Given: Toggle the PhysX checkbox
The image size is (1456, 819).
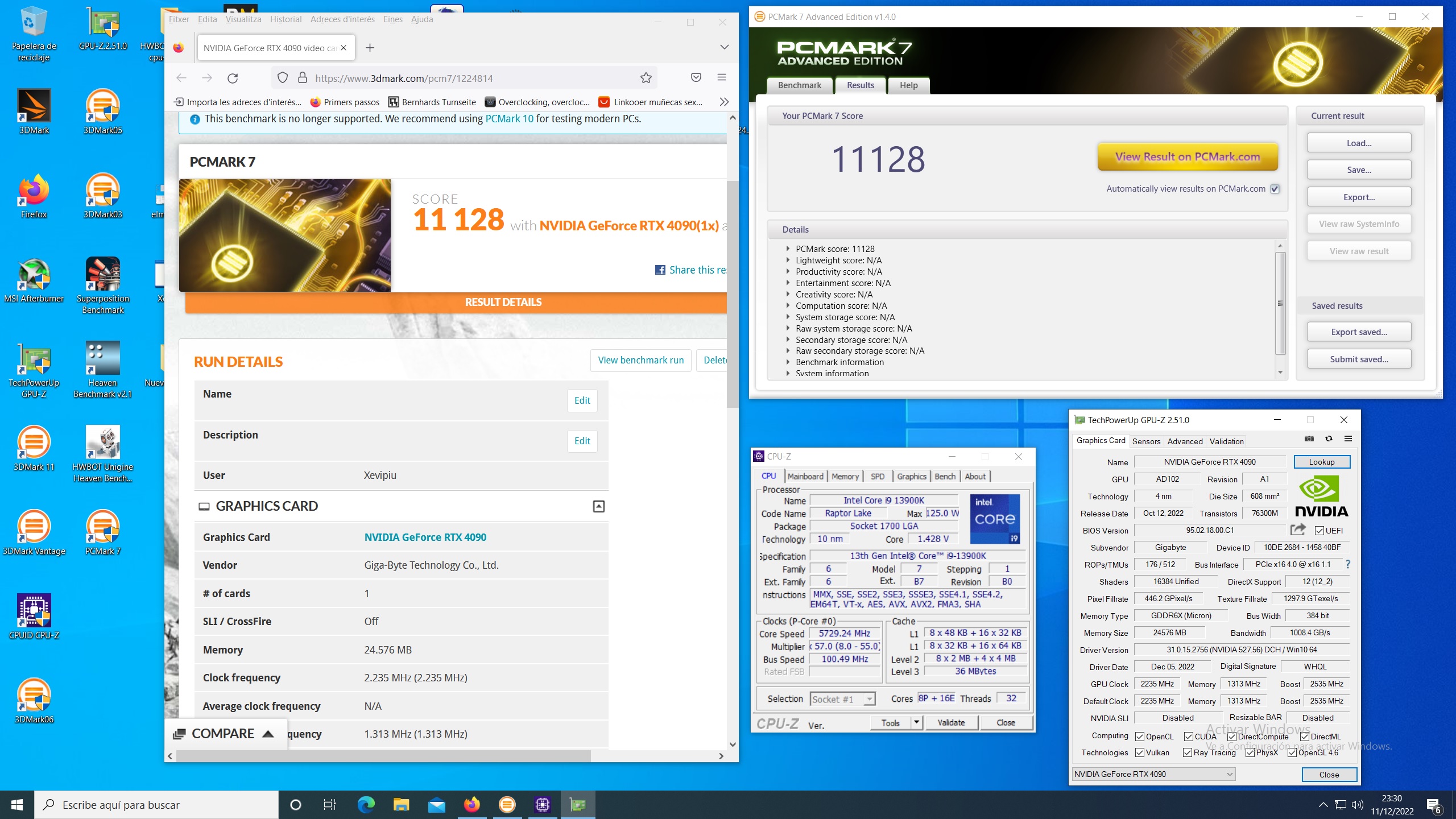Looking at the screenshot, I should coord(1250,752).
